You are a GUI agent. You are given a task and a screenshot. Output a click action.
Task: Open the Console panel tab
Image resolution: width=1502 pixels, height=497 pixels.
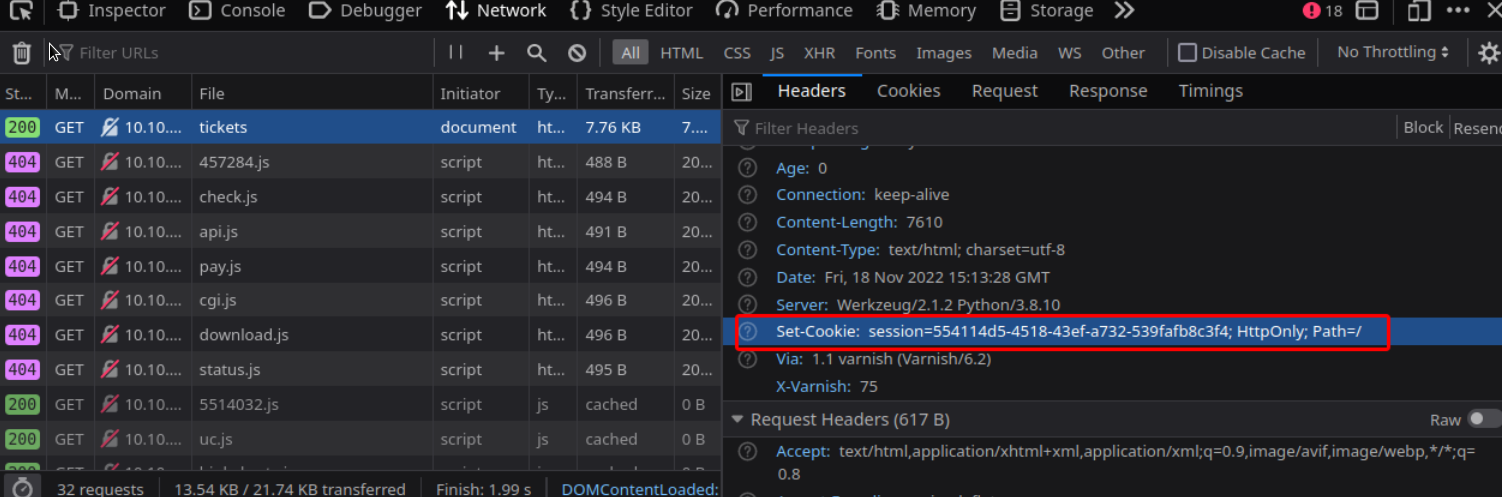click(237, 11)
